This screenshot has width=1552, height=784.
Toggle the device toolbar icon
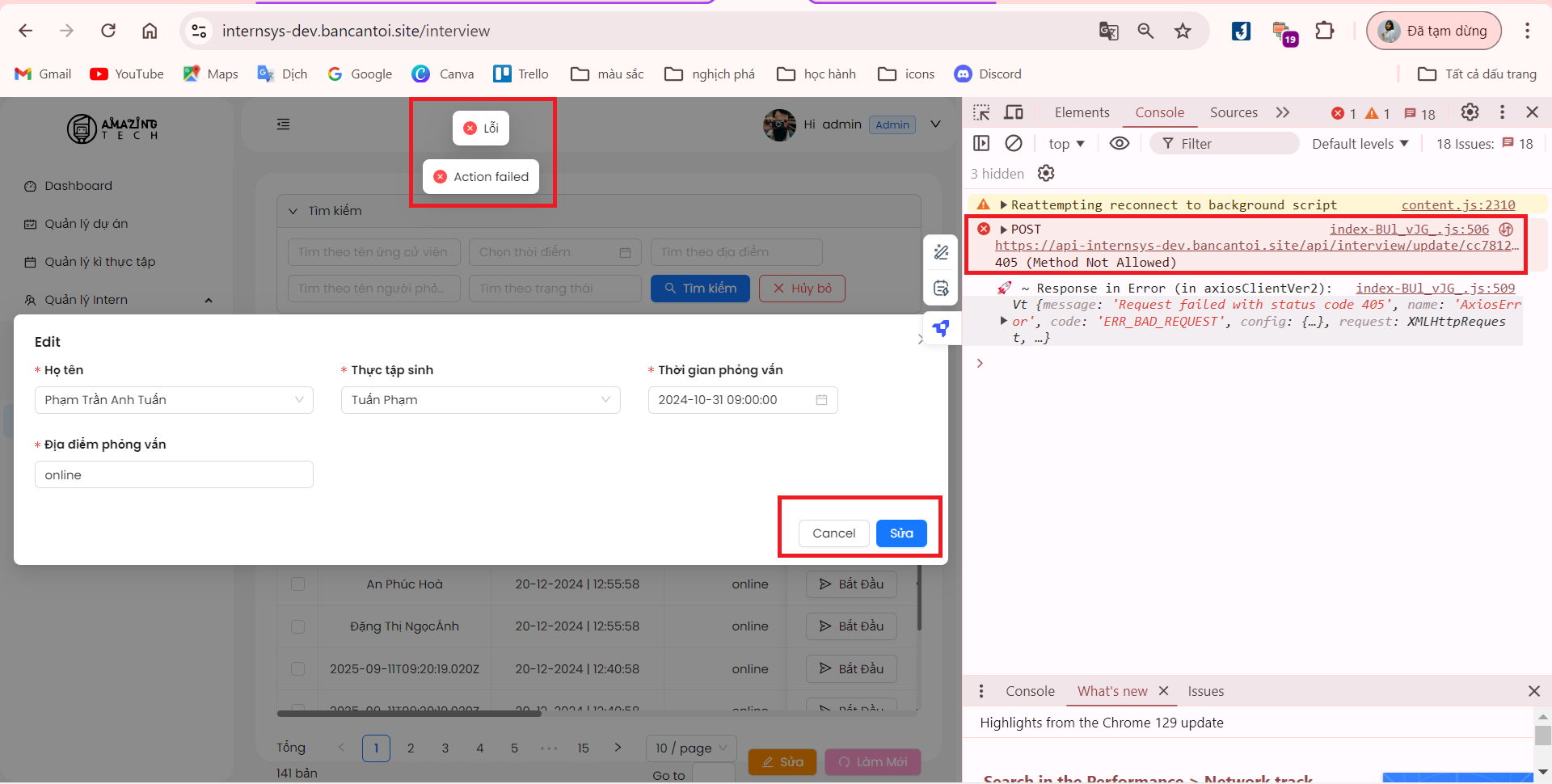tap(1014, 112)
